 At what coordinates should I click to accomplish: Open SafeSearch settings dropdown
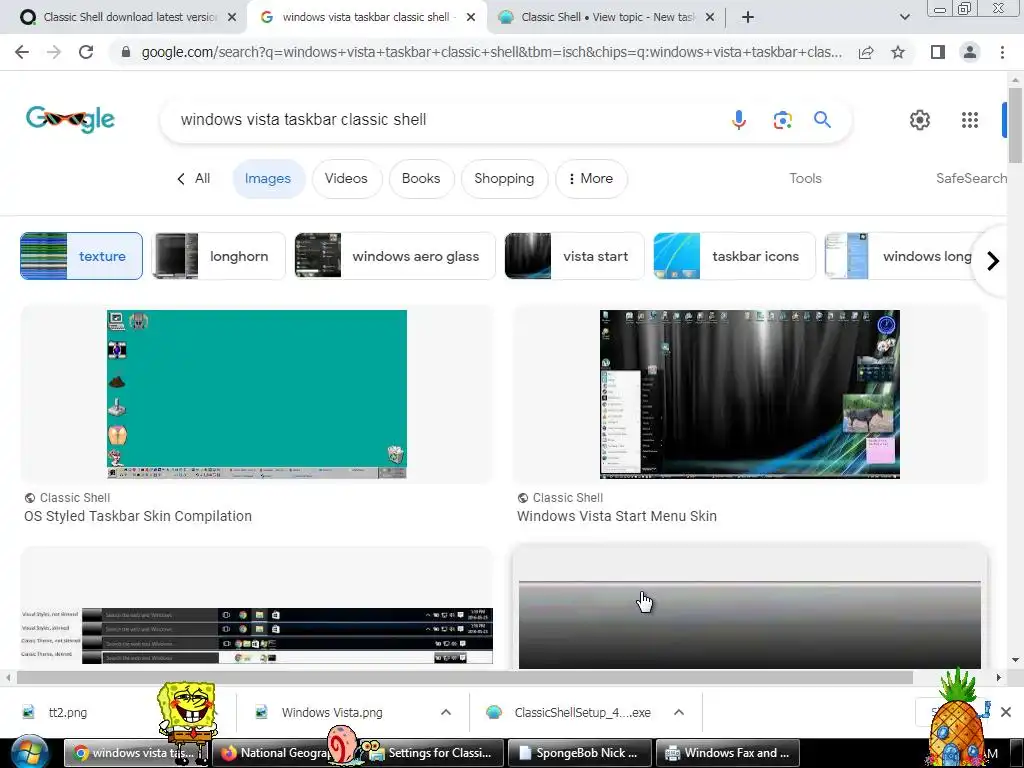click(x=971, y=178)
